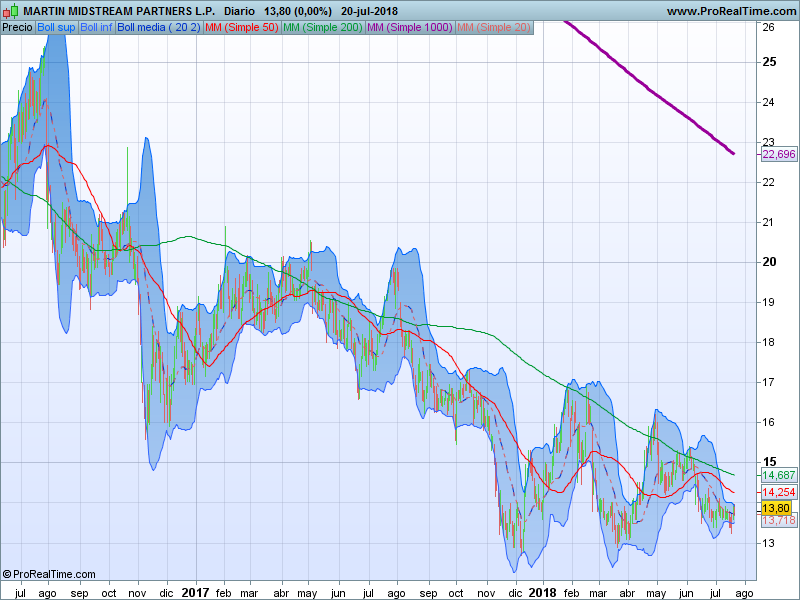The width and height of the screenshot is (800, 600).
Task: Click the pink 13,718 price tag
Action: pyautogui.click(x=779, y=520)
